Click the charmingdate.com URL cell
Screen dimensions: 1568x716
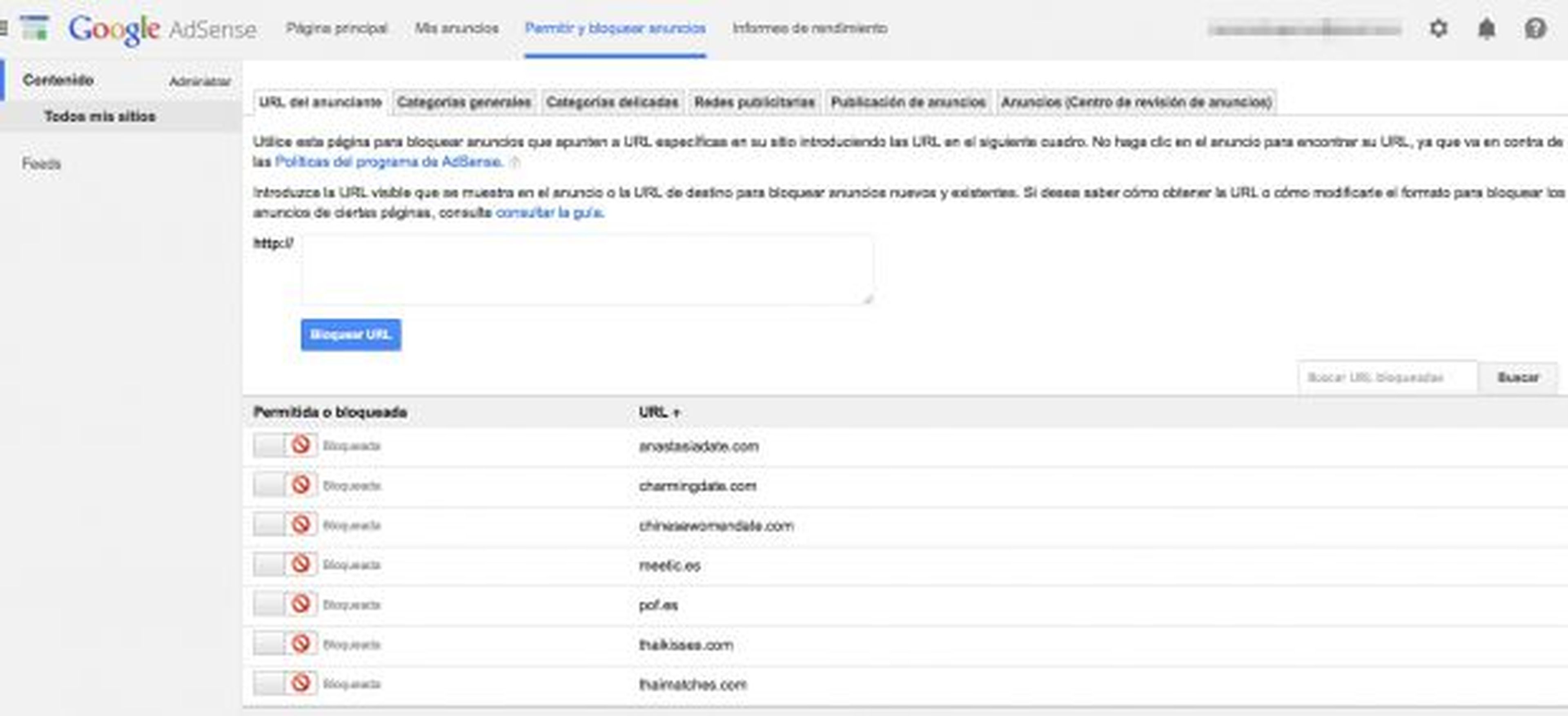[697, 486]
